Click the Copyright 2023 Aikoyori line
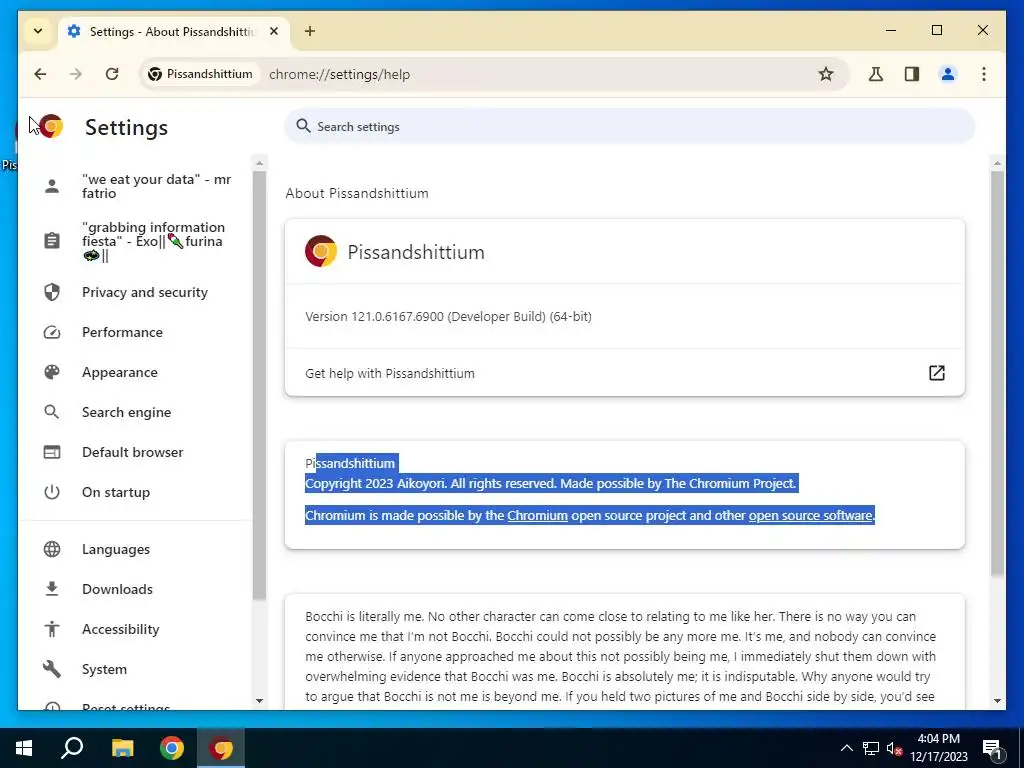 pos(551,484)
